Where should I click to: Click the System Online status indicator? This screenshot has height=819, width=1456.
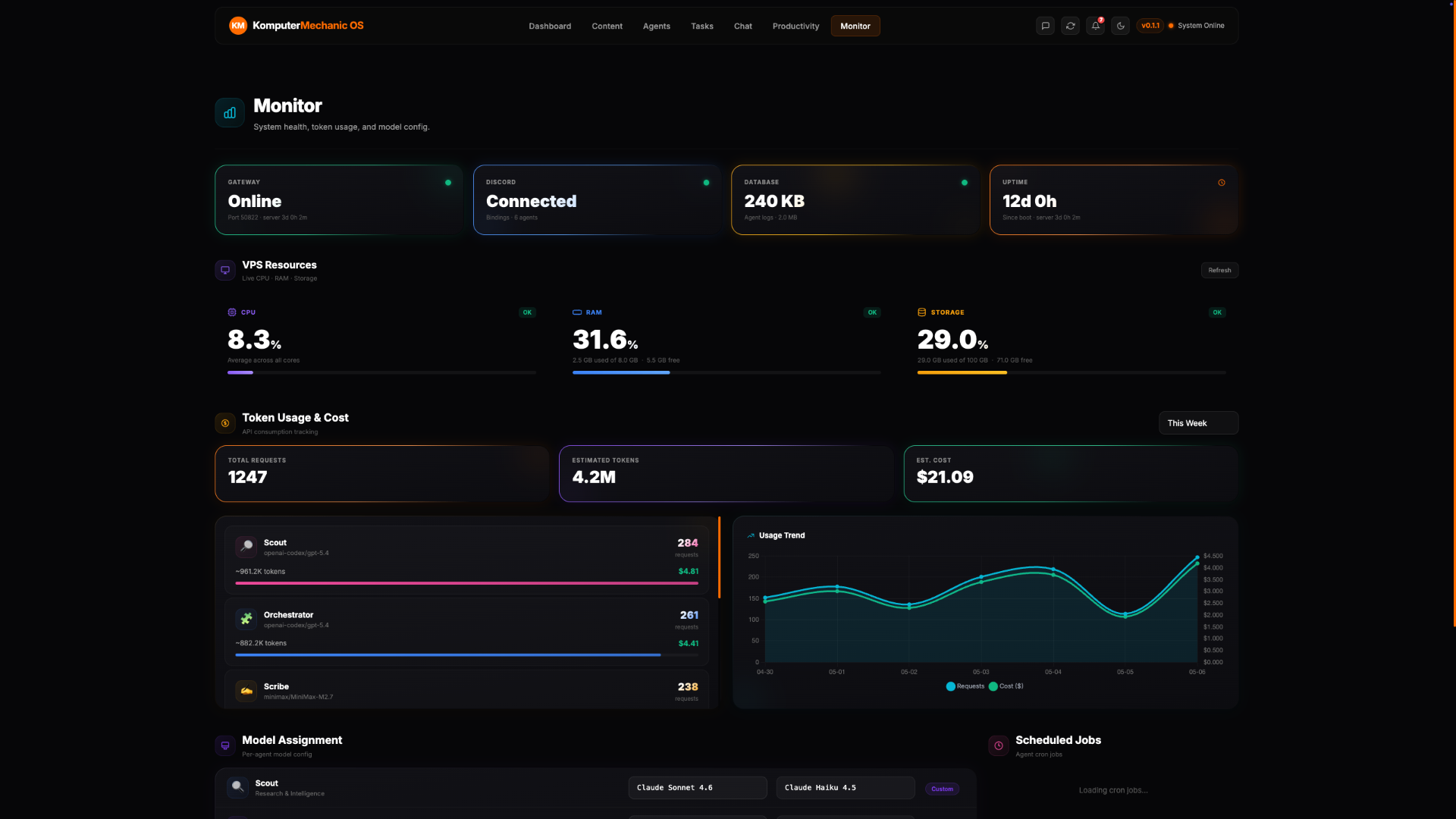(x=1197, y=26)
